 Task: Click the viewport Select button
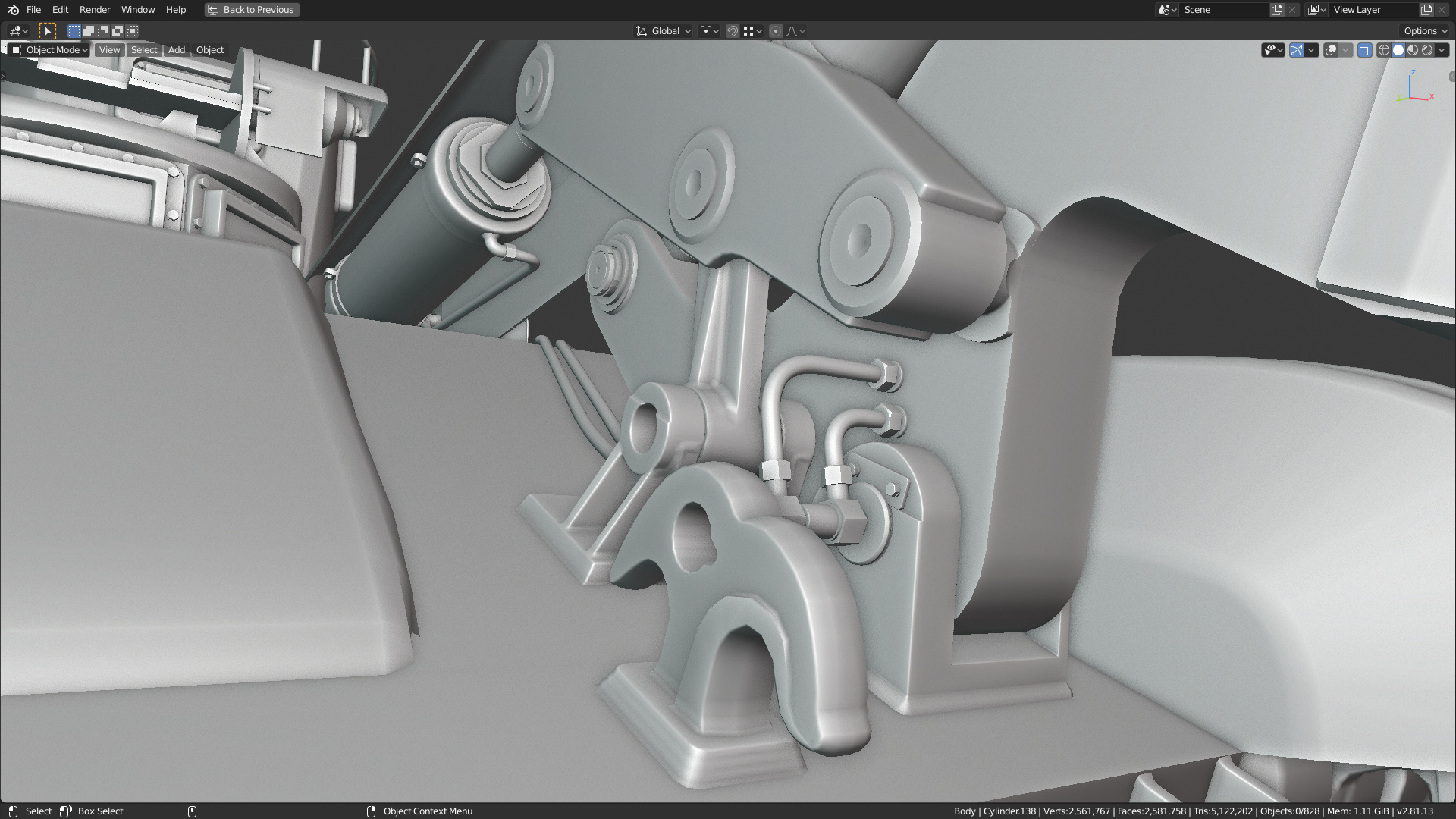click(x=144, y=50)
